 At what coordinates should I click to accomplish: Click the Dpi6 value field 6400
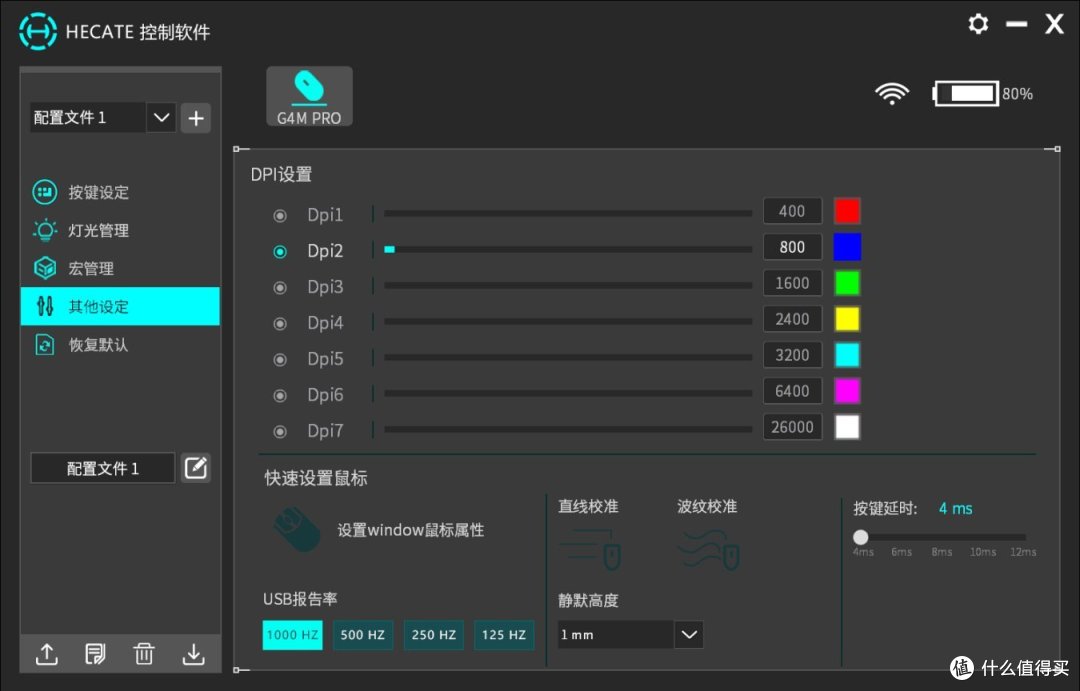click(x=792, y=391)
